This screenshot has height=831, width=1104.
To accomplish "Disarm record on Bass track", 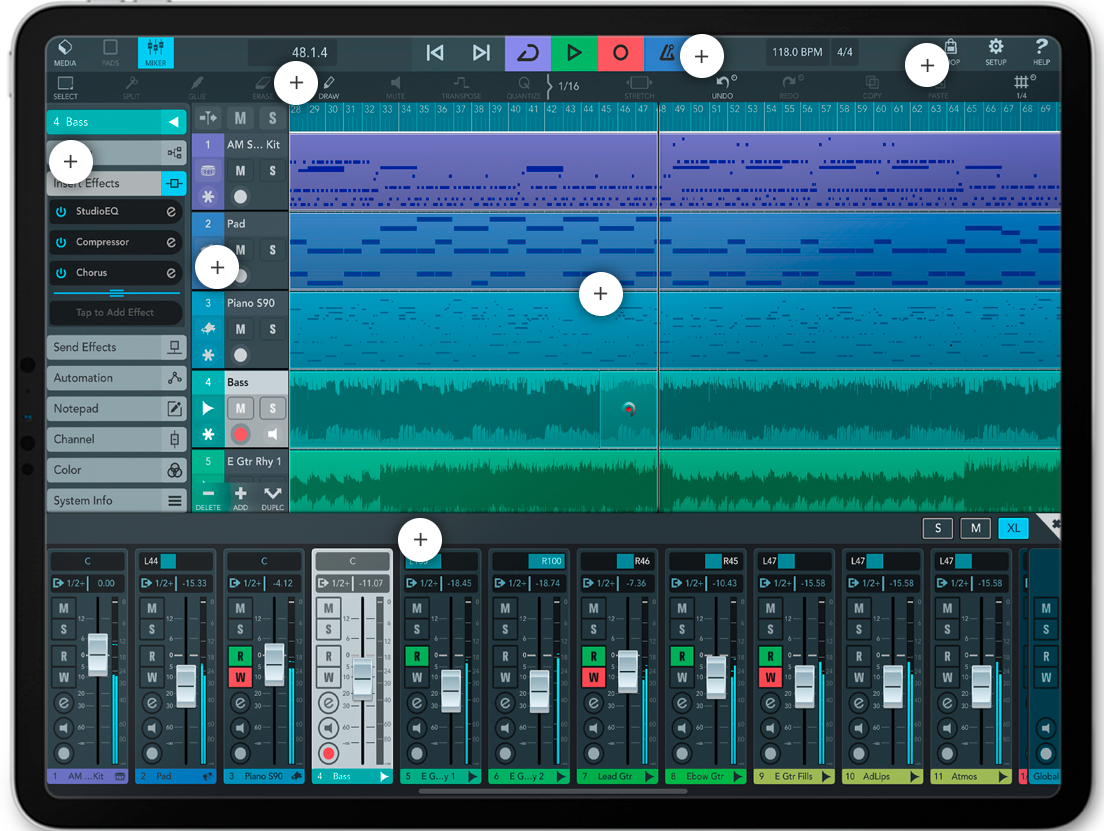I will 240,434.
